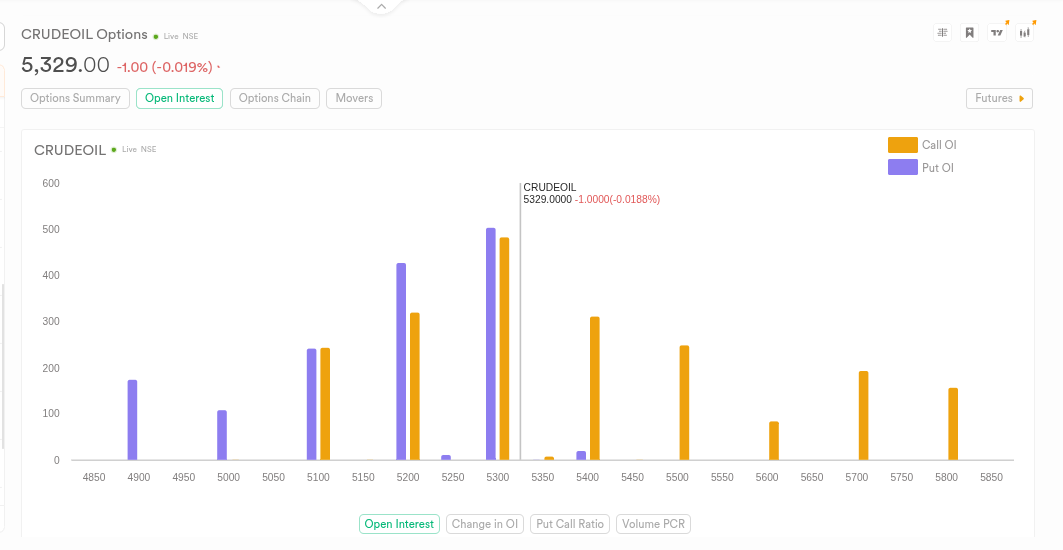1063x550 pixels.
Task: Go to the Movers tab
Action: tap(354, 98)
